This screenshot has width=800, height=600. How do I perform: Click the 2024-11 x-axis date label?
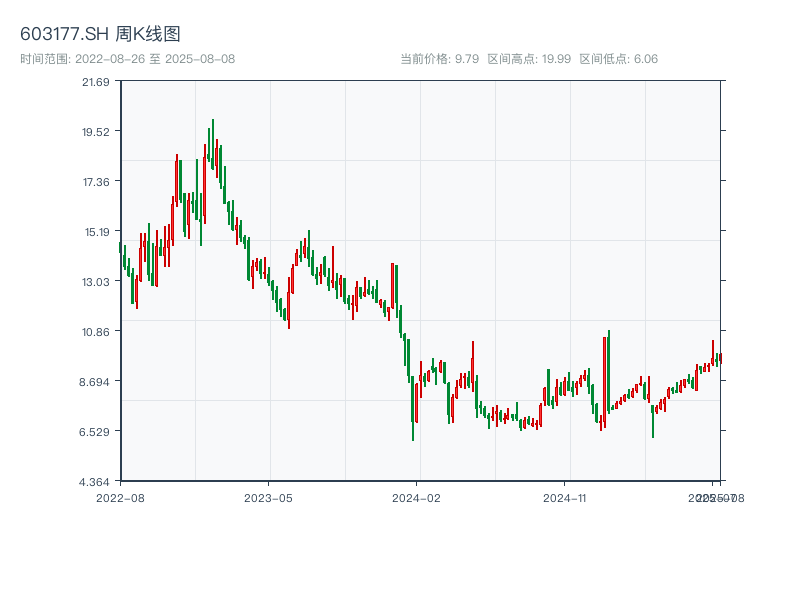(x=565, y=497)
